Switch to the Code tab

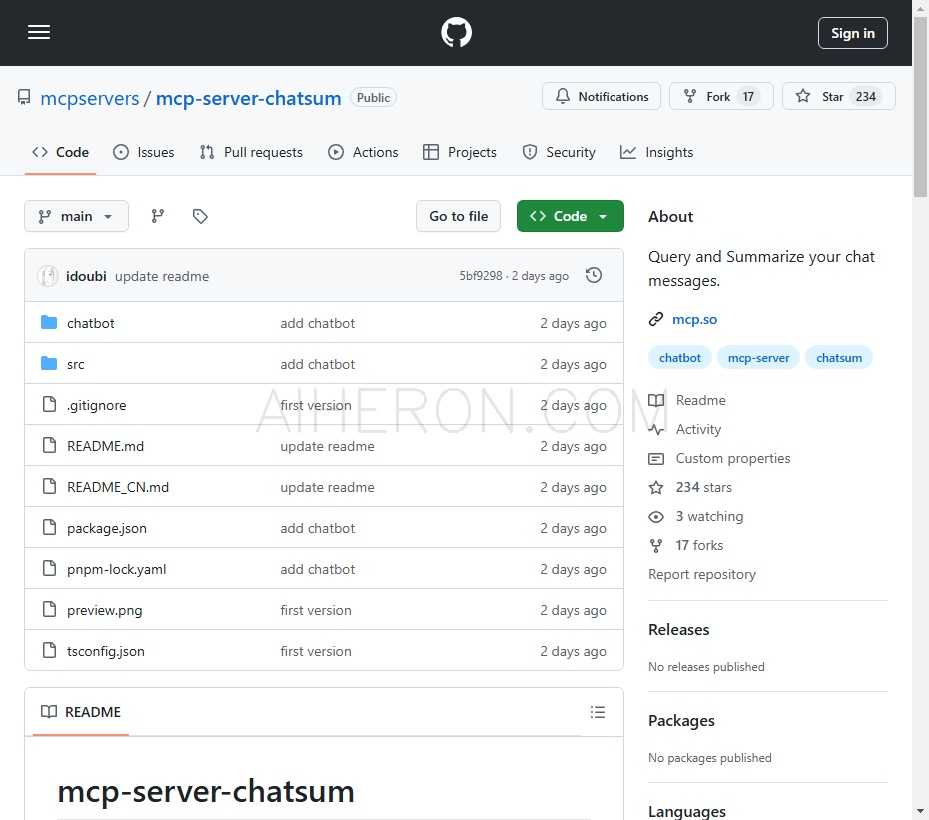pos(60,152)
